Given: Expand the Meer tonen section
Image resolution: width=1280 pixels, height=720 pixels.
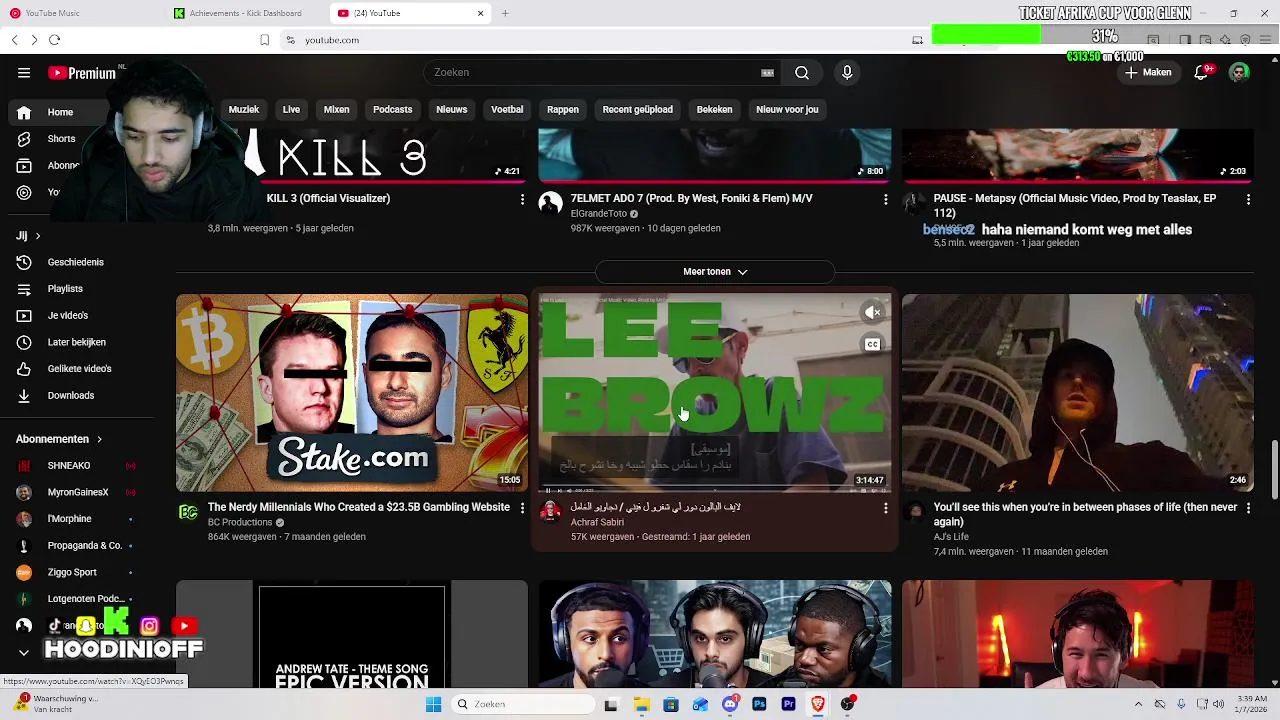Looking at the screenshot, I should point(715,271).
